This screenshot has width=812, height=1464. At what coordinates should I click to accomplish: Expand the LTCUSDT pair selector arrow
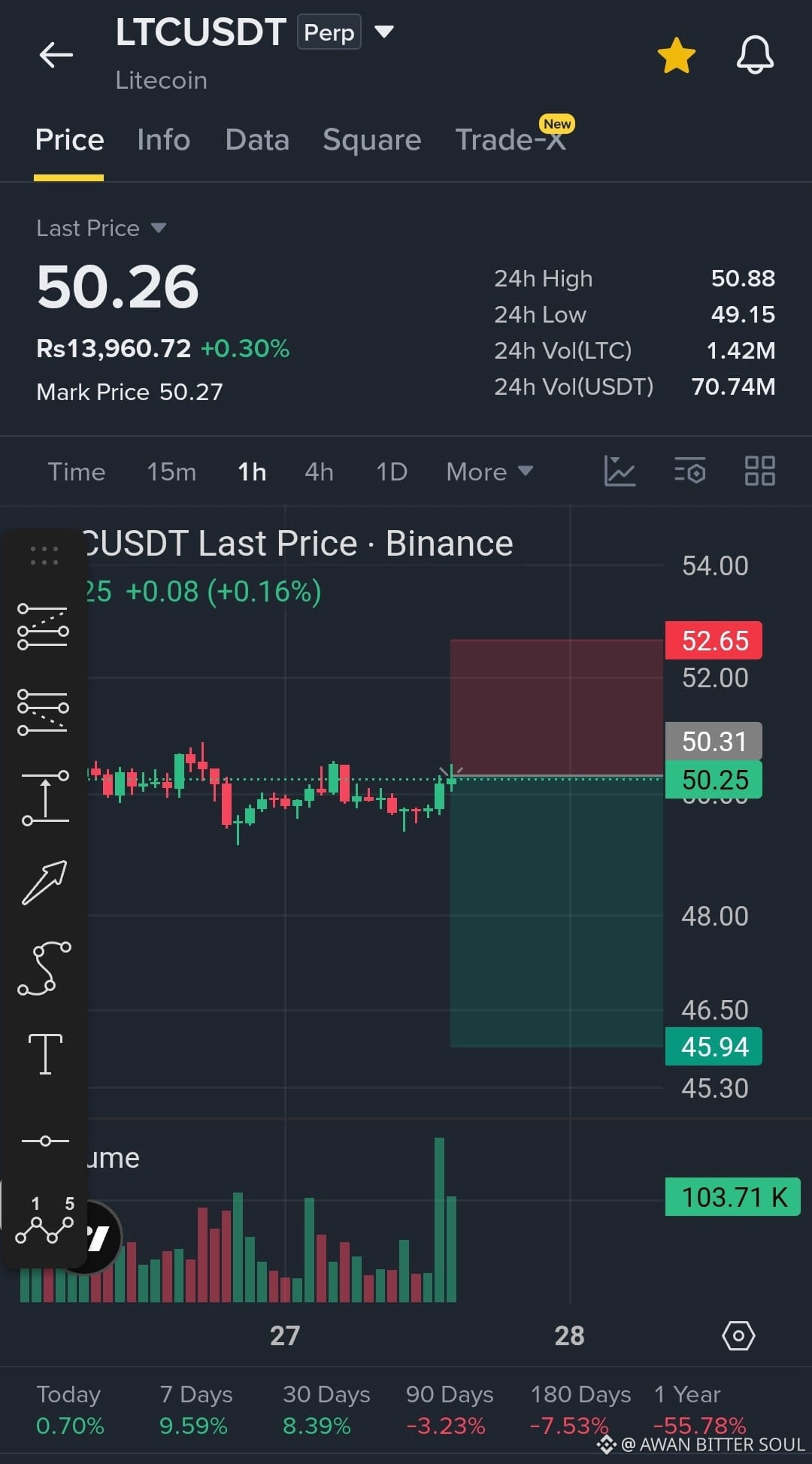click(x=384, y=32)
